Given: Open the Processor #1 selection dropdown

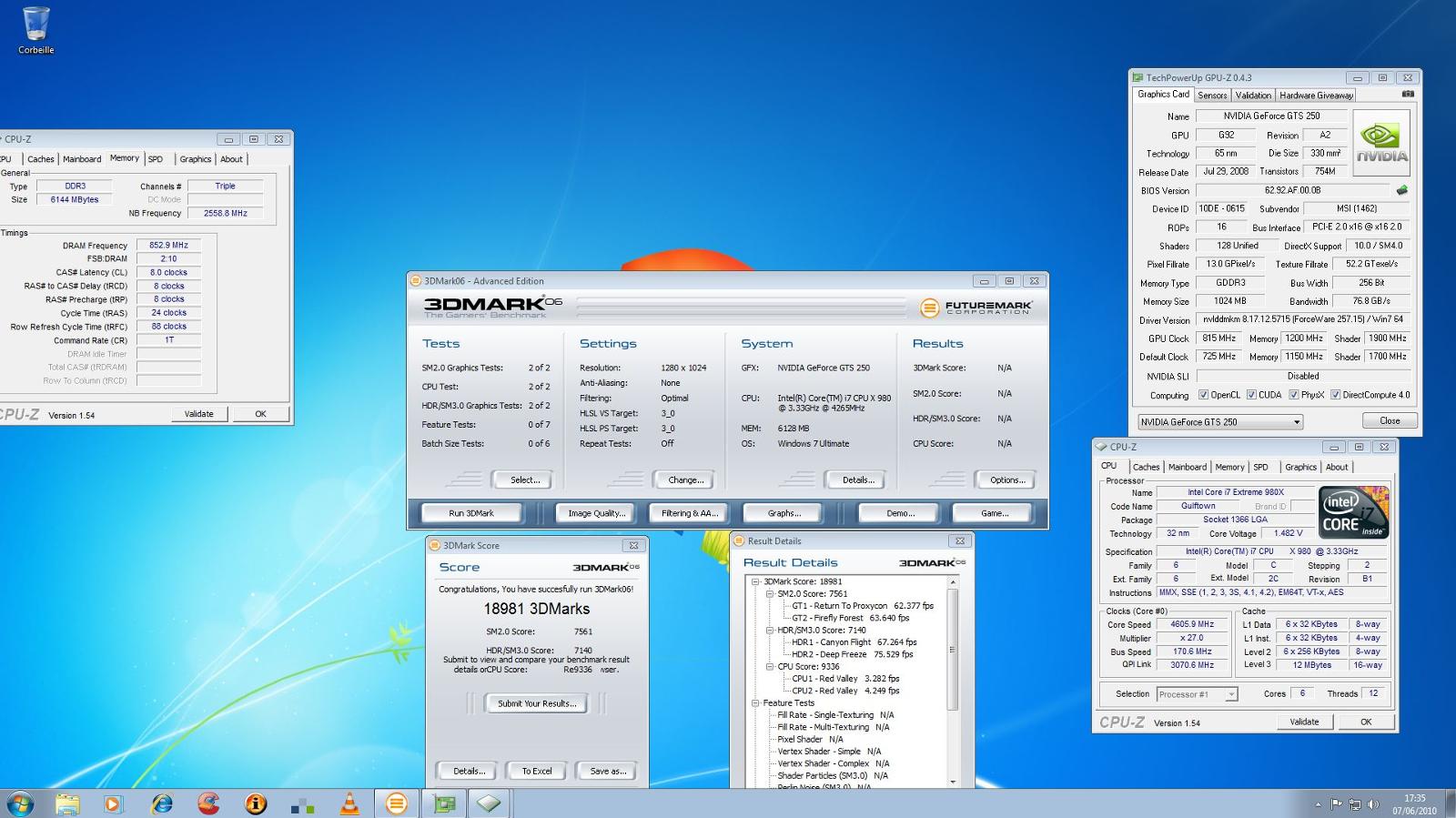Looking at the screenshot, I should coord(1198,694).
